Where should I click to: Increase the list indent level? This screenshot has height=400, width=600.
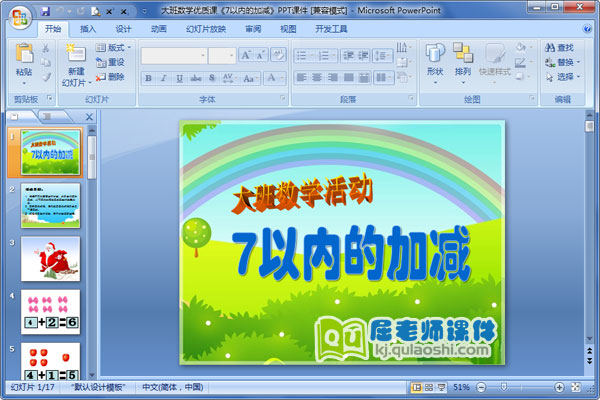(363, 56)
